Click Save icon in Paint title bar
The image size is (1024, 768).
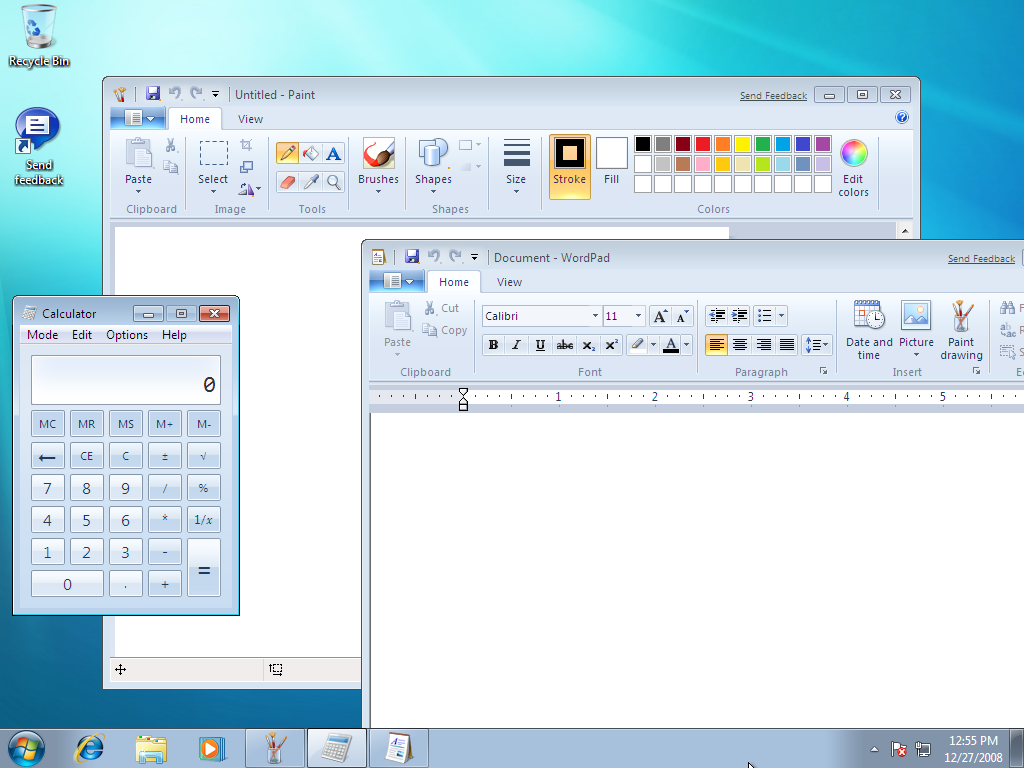(153, 93)
